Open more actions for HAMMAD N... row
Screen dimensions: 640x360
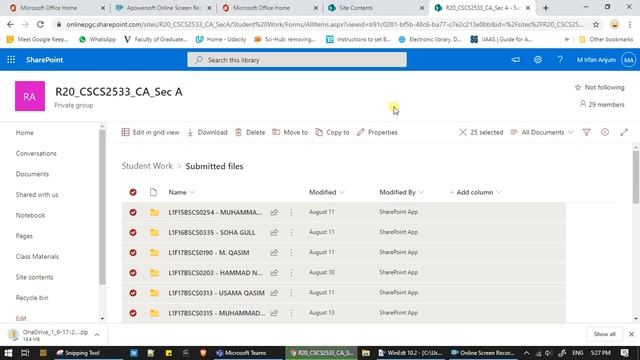pyautogui.click(x=291, y=273)
